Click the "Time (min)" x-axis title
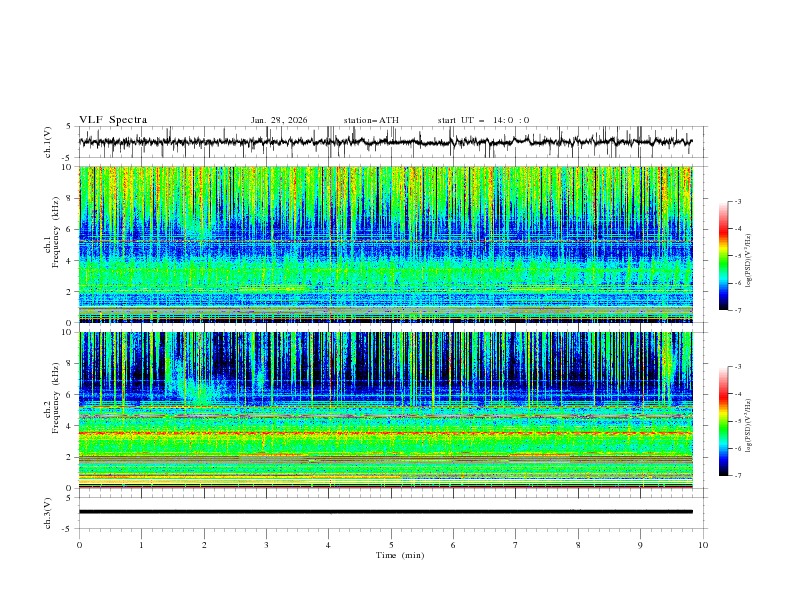Screen dimensions: 792x612 click(x=400, y=555)
